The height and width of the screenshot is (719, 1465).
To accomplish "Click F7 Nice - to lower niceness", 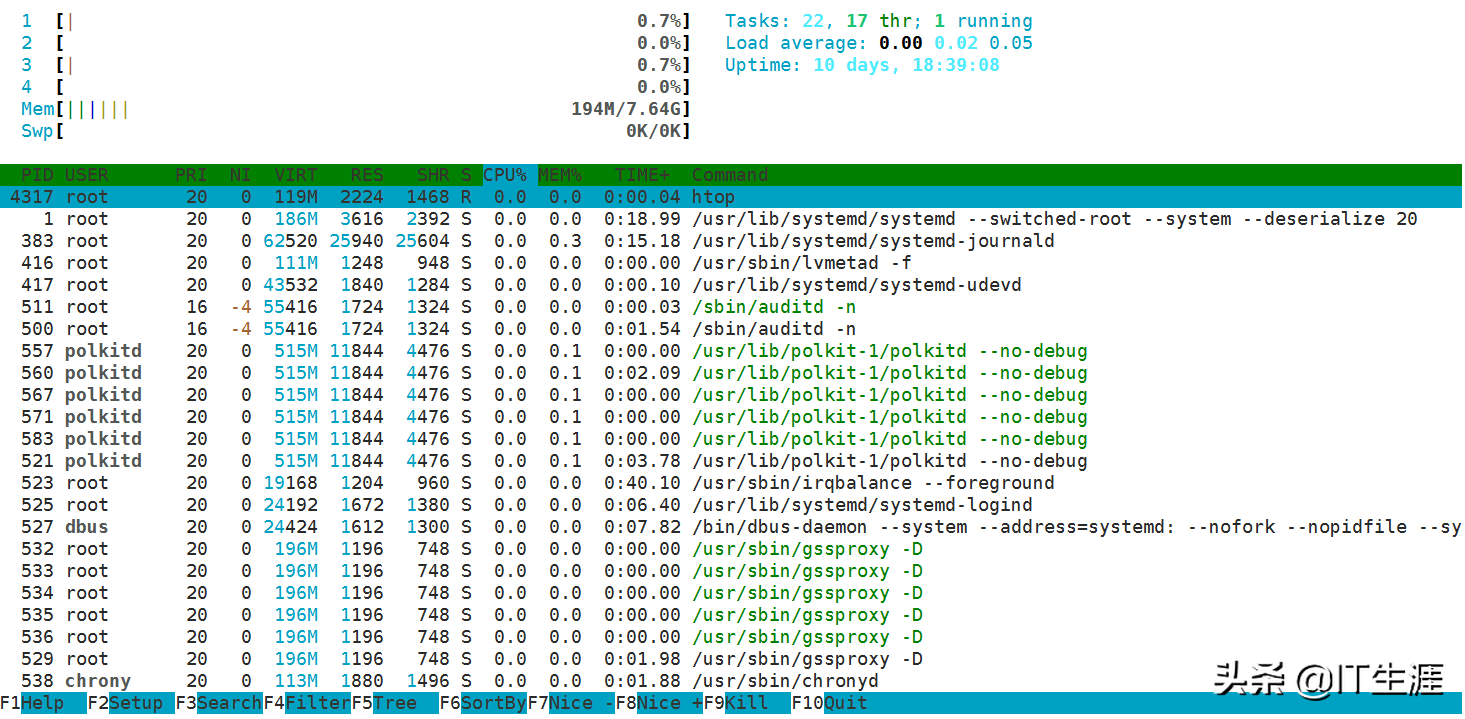I will click(571, 703).
